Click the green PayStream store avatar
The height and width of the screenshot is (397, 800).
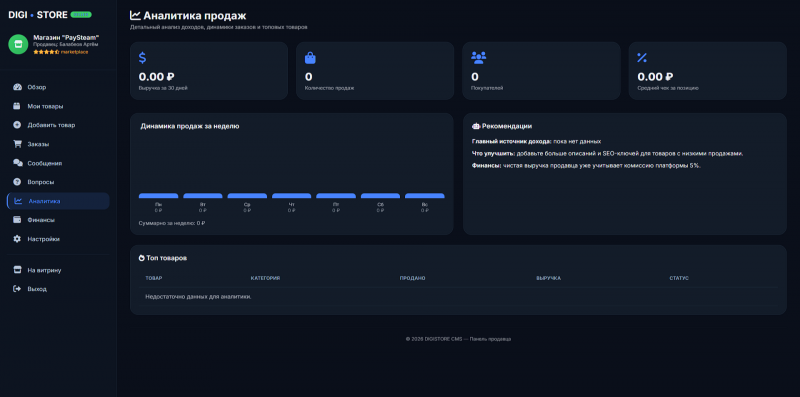click(x=18, y=44)
